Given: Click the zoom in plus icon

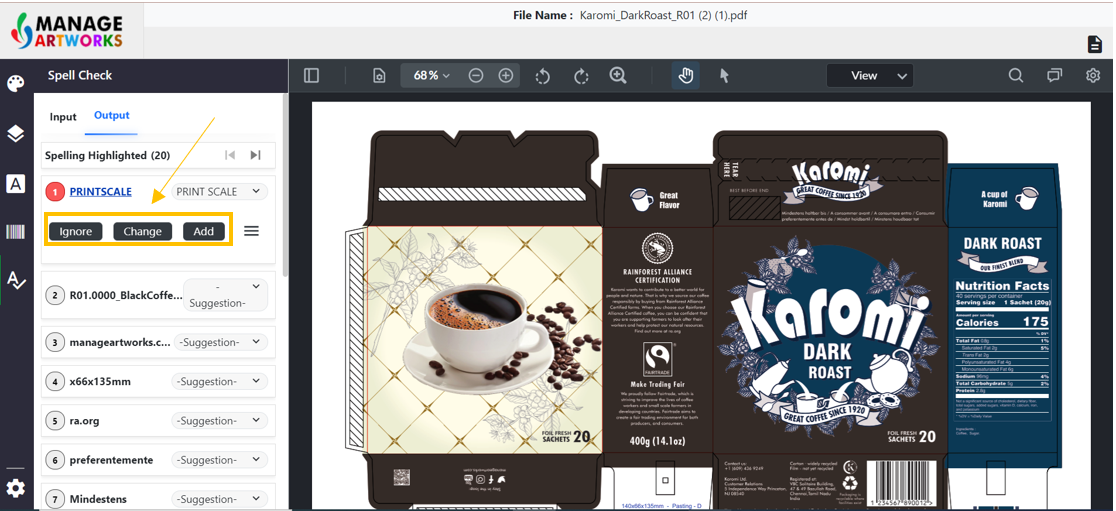Looking at the screenshot, I should click(505, 75).
